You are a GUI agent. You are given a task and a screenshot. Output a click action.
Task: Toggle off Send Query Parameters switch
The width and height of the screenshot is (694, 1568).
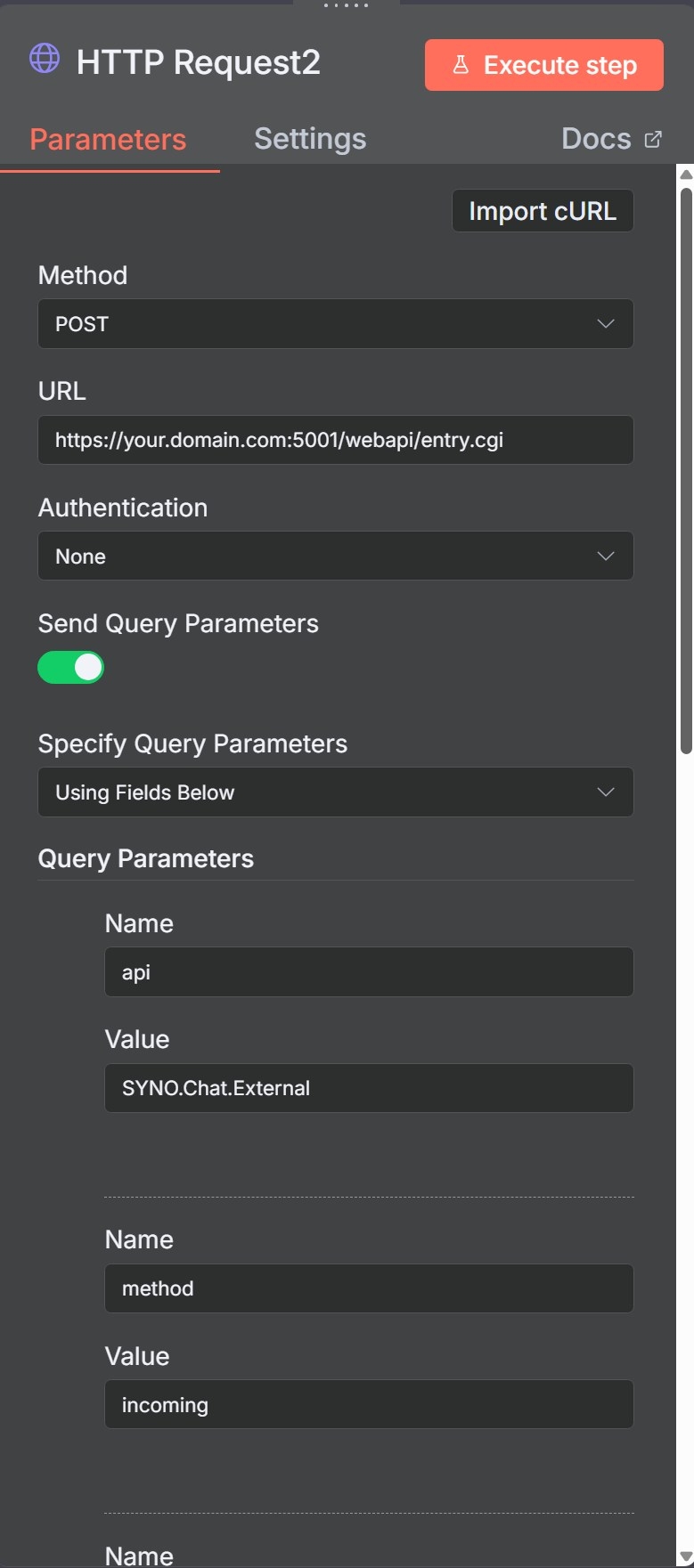[70, 667]
